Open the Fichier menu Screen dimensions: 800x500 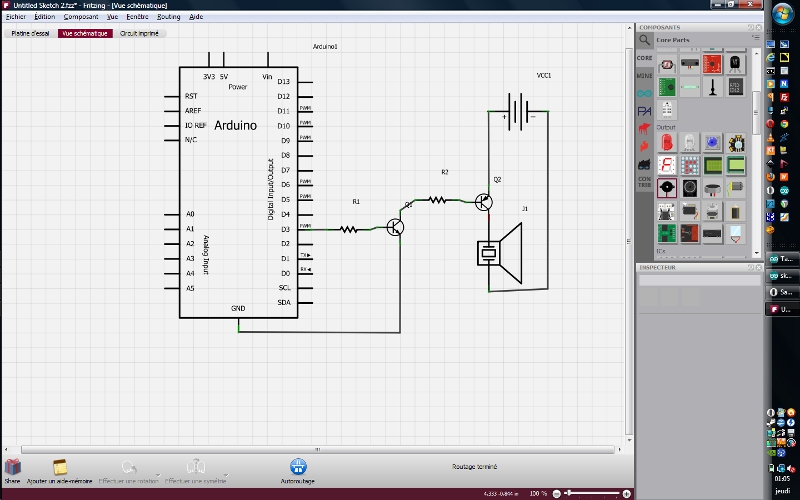pos(15,17)
